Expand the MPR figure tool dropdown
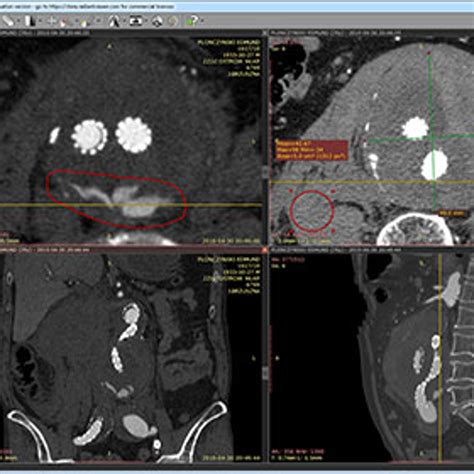The image size is (474, 474). tap(124, 21)
